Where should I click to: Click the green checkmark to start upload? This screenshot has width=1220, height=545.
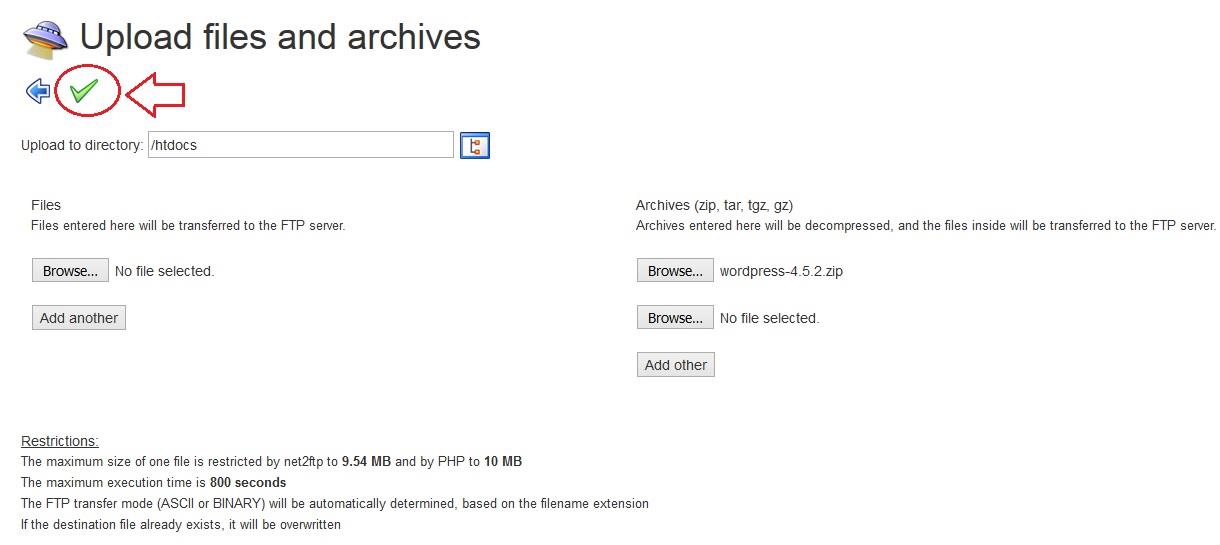[x=84, y=92]
